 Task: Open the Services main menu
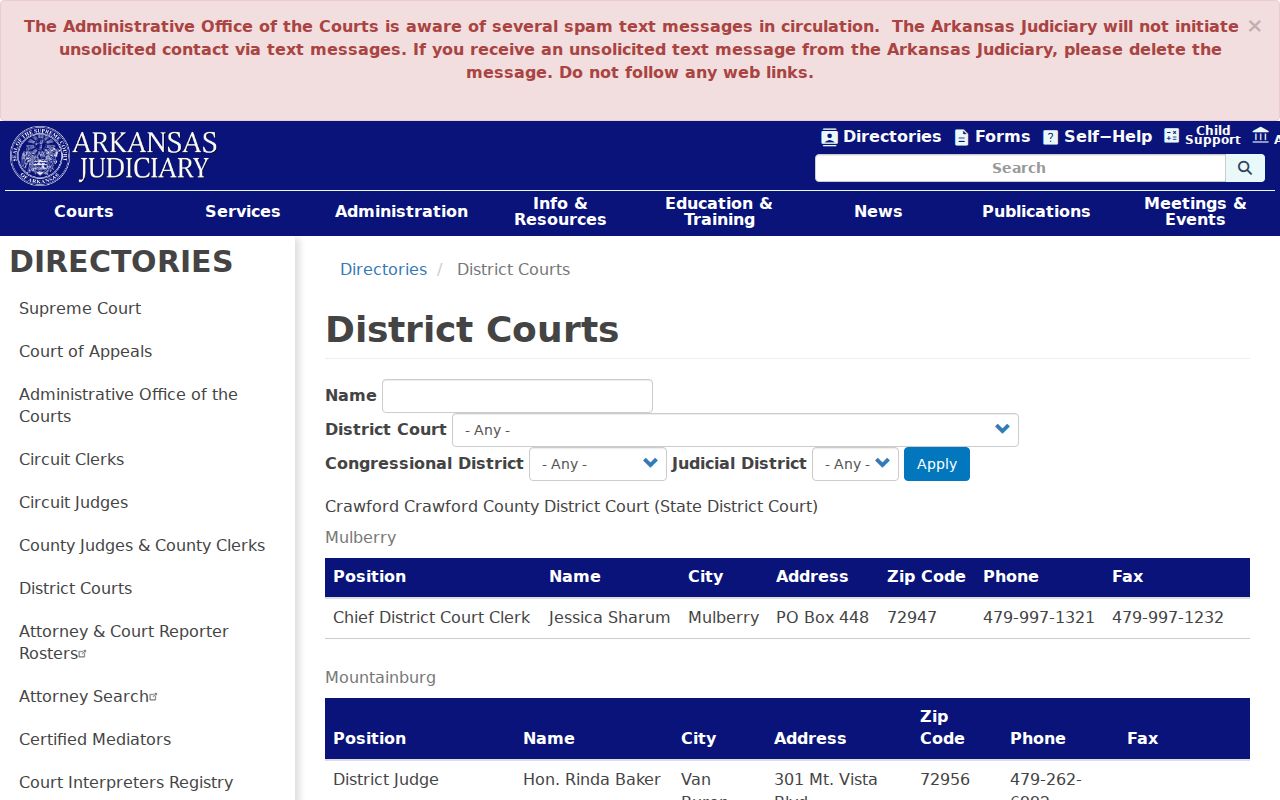coord(243,211)
